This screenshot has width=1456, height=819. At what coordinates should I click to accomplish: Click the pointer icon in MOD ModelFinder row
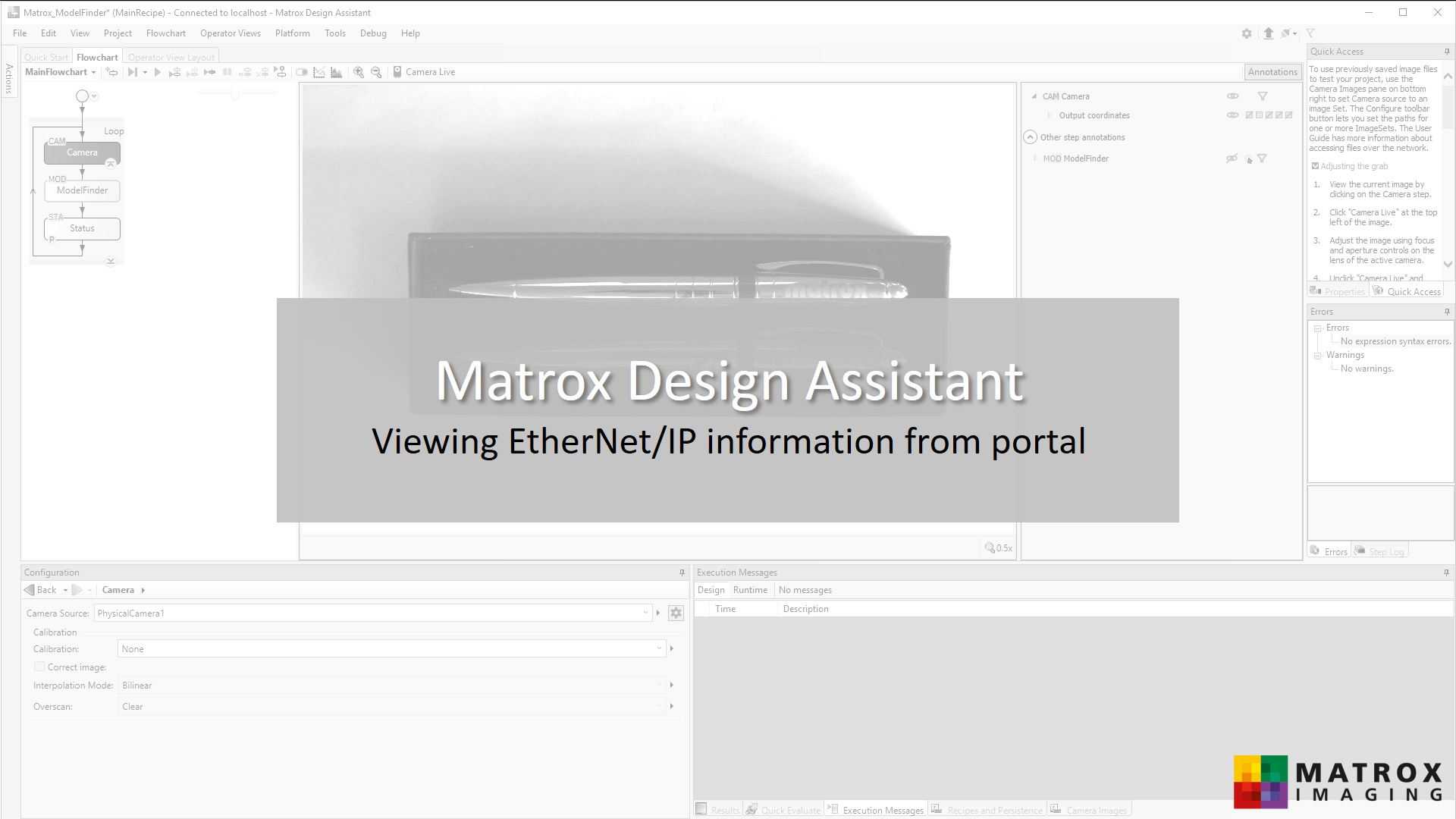click(x=1248, y=159)
